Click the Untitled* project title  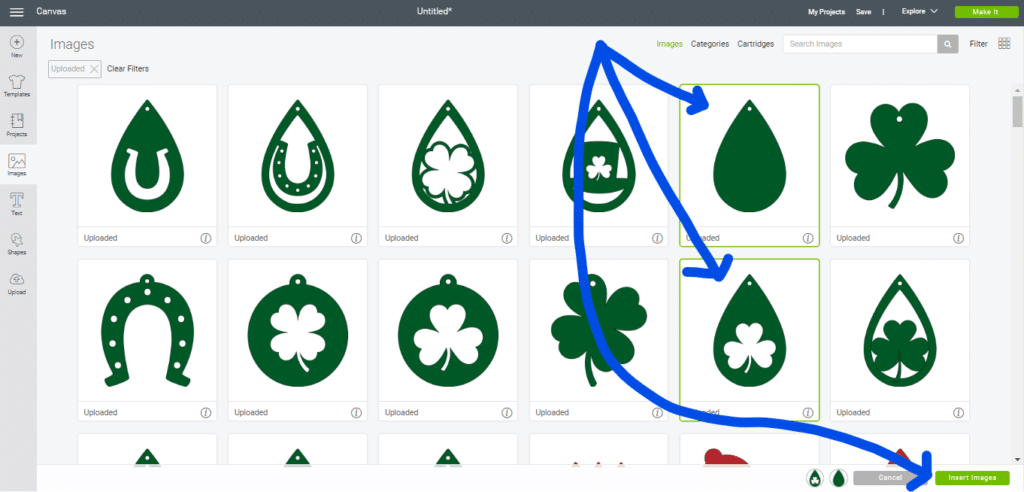click(x=434, y=12)
